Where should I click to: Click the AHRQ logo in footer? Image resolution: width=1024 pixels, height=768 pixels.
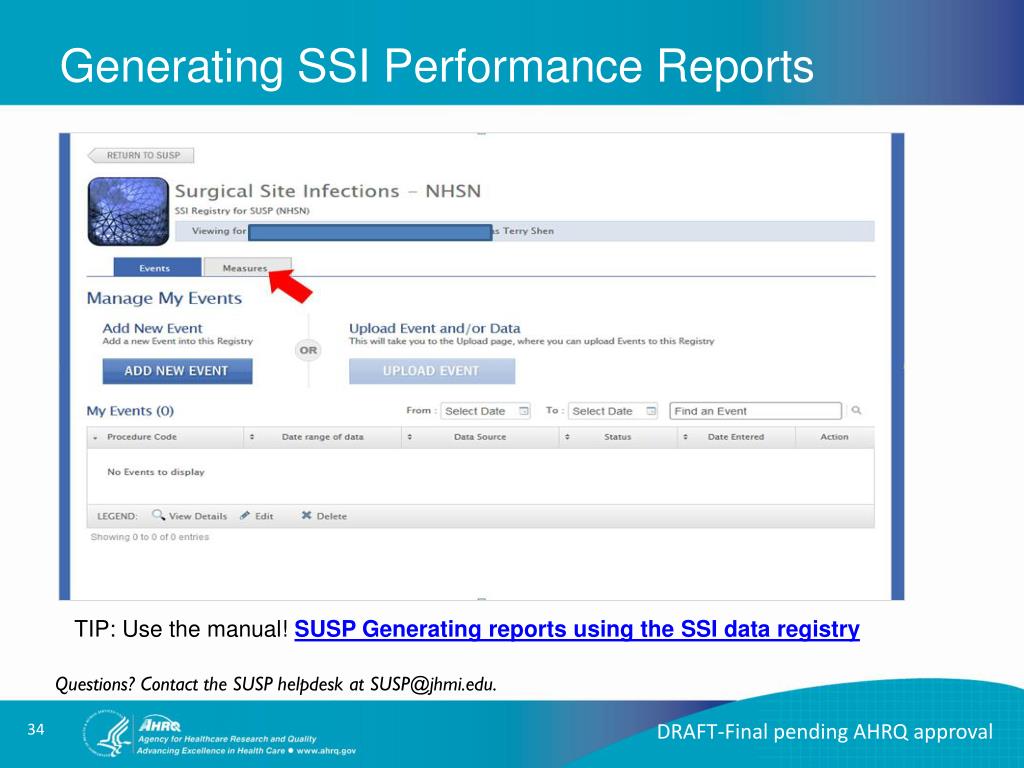tap(160, 725)
